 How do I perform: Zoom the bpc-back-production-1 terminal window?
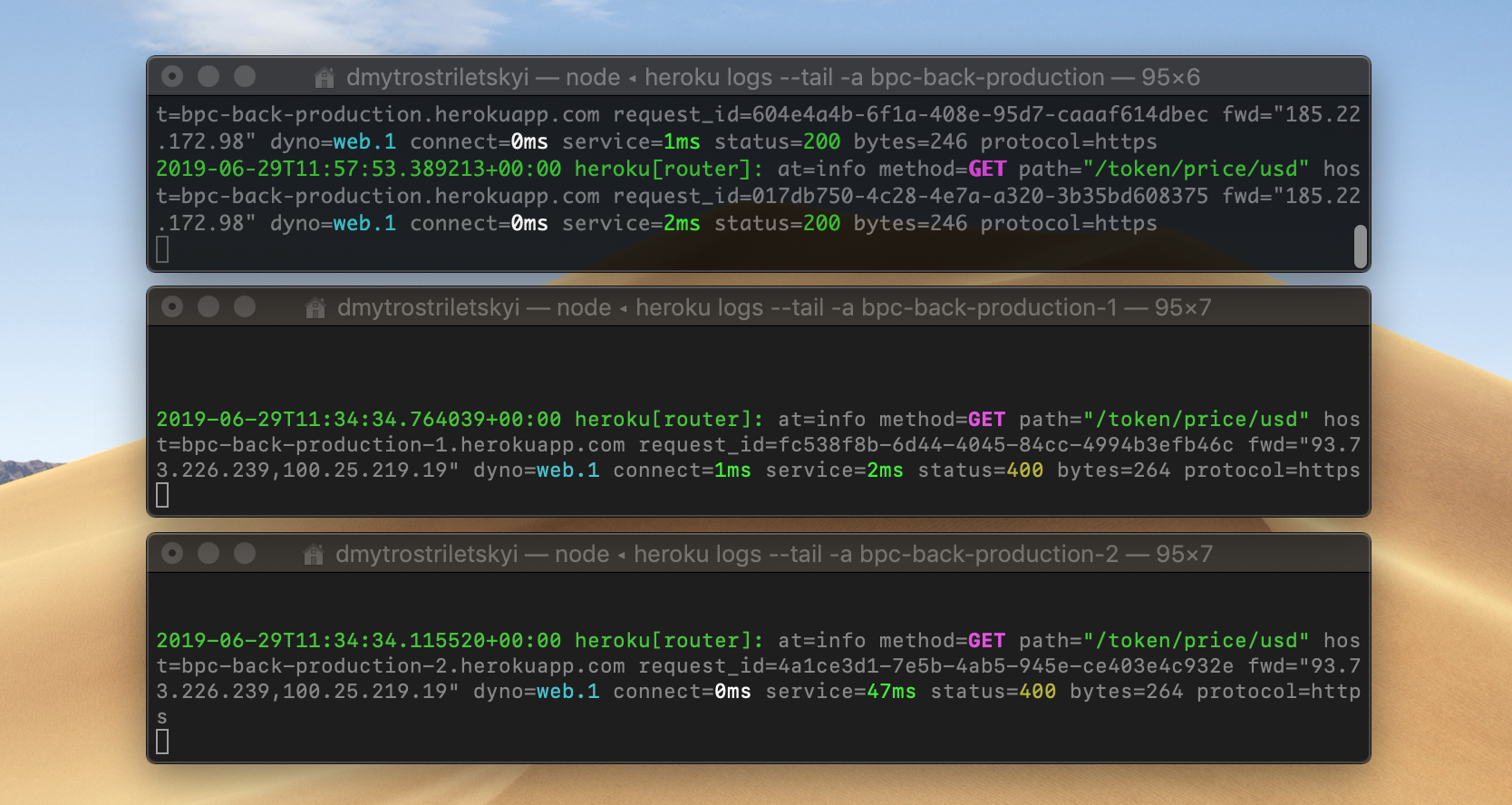click(245, 307)
